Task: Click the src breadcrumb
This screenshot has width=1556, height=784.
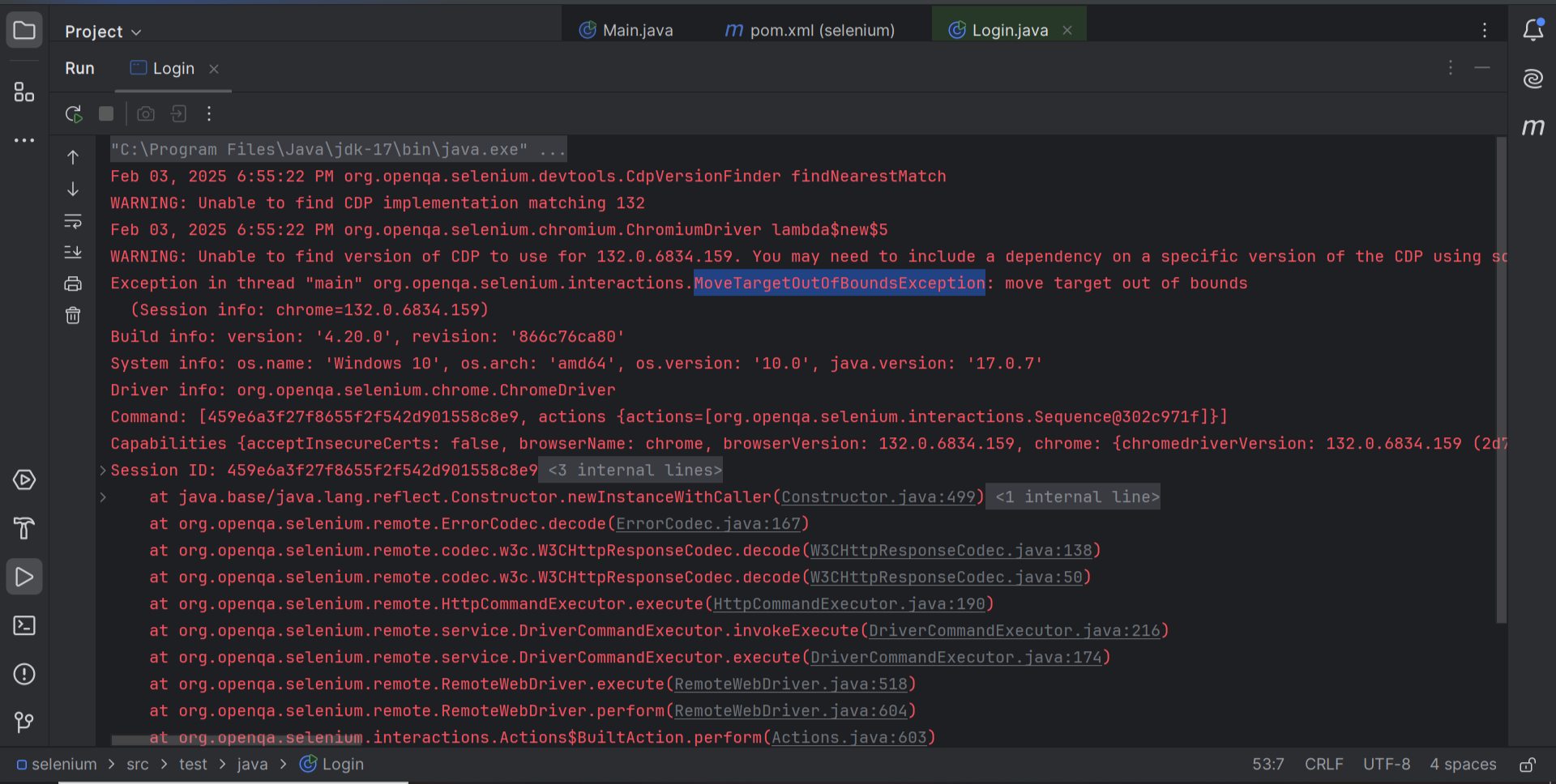Action: pyautogui.click(x=138, y=765)
